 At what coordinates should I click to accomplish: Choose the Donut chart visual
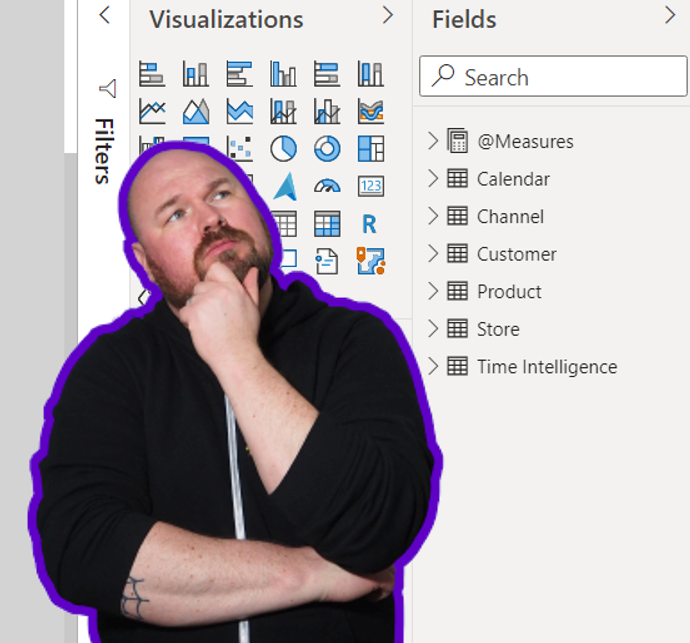tap(327, 148)
